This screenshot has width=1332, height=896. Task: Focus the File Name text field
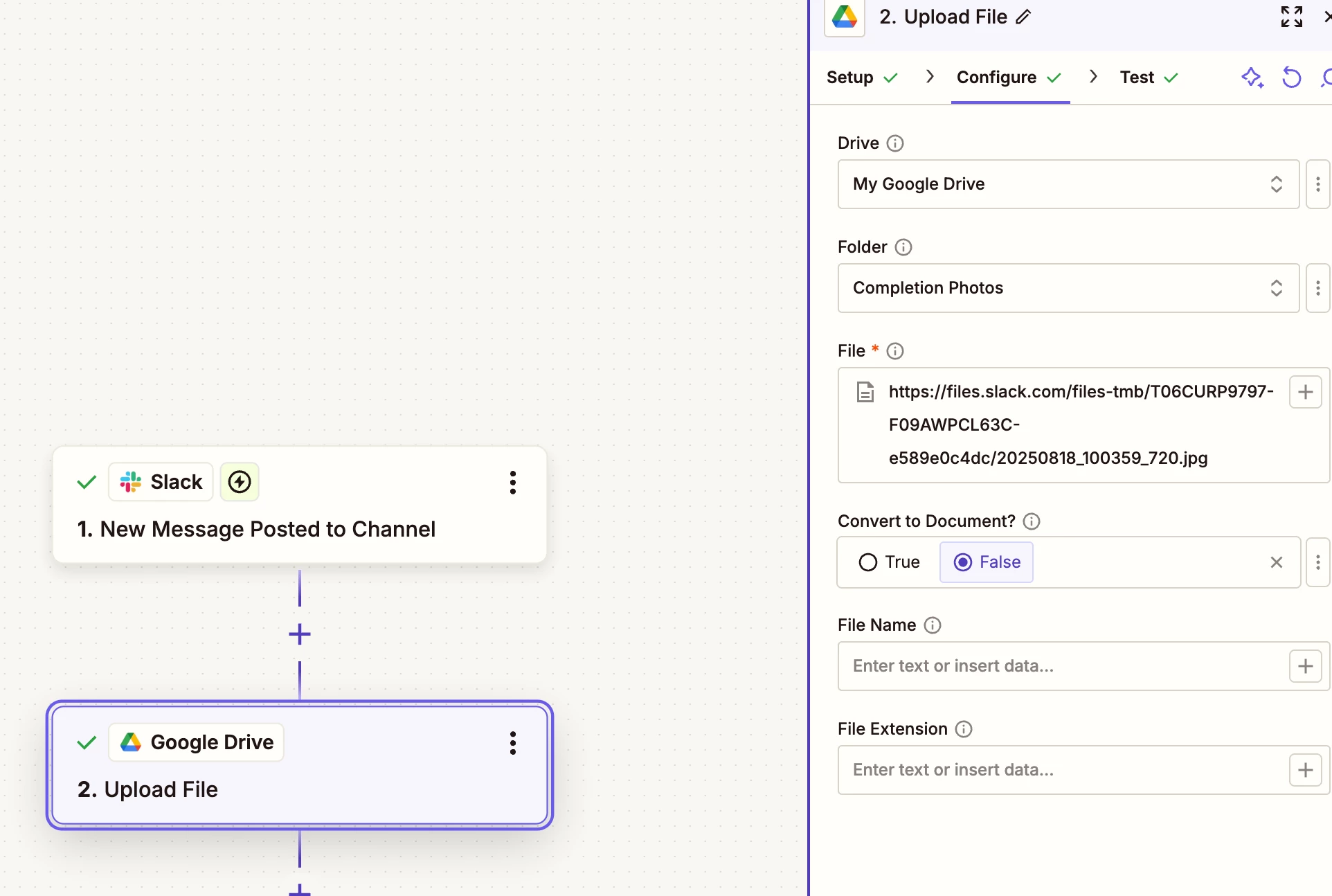click(1063, 666)
